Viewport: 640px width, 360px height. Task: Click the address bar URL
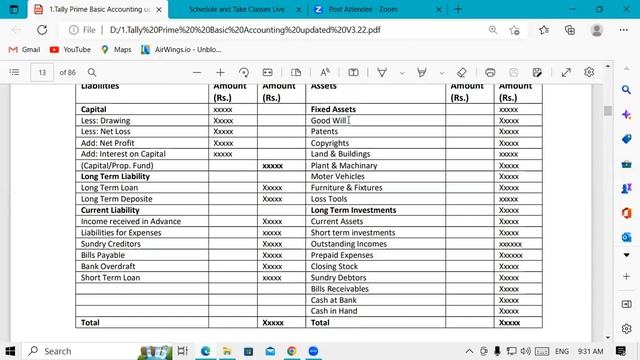tap(245, 30)
